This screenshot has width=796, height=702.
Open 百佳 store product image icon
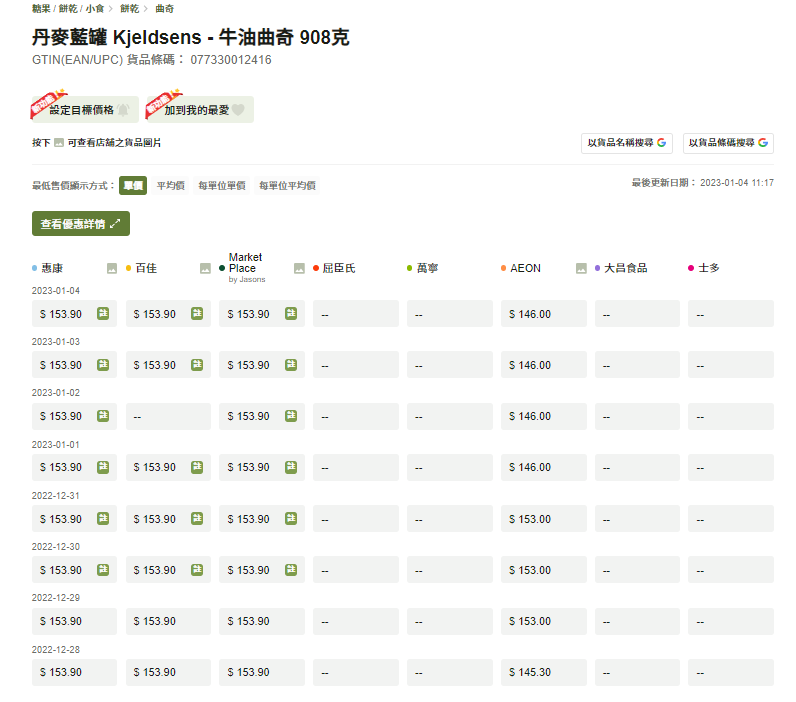coord(205,268)
